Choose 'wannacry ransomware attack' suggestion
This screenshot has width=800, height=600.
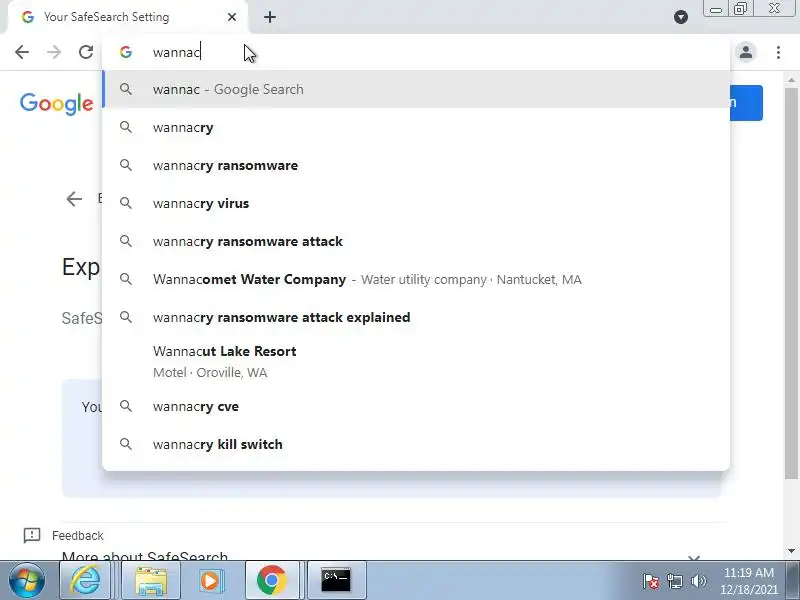416,241
